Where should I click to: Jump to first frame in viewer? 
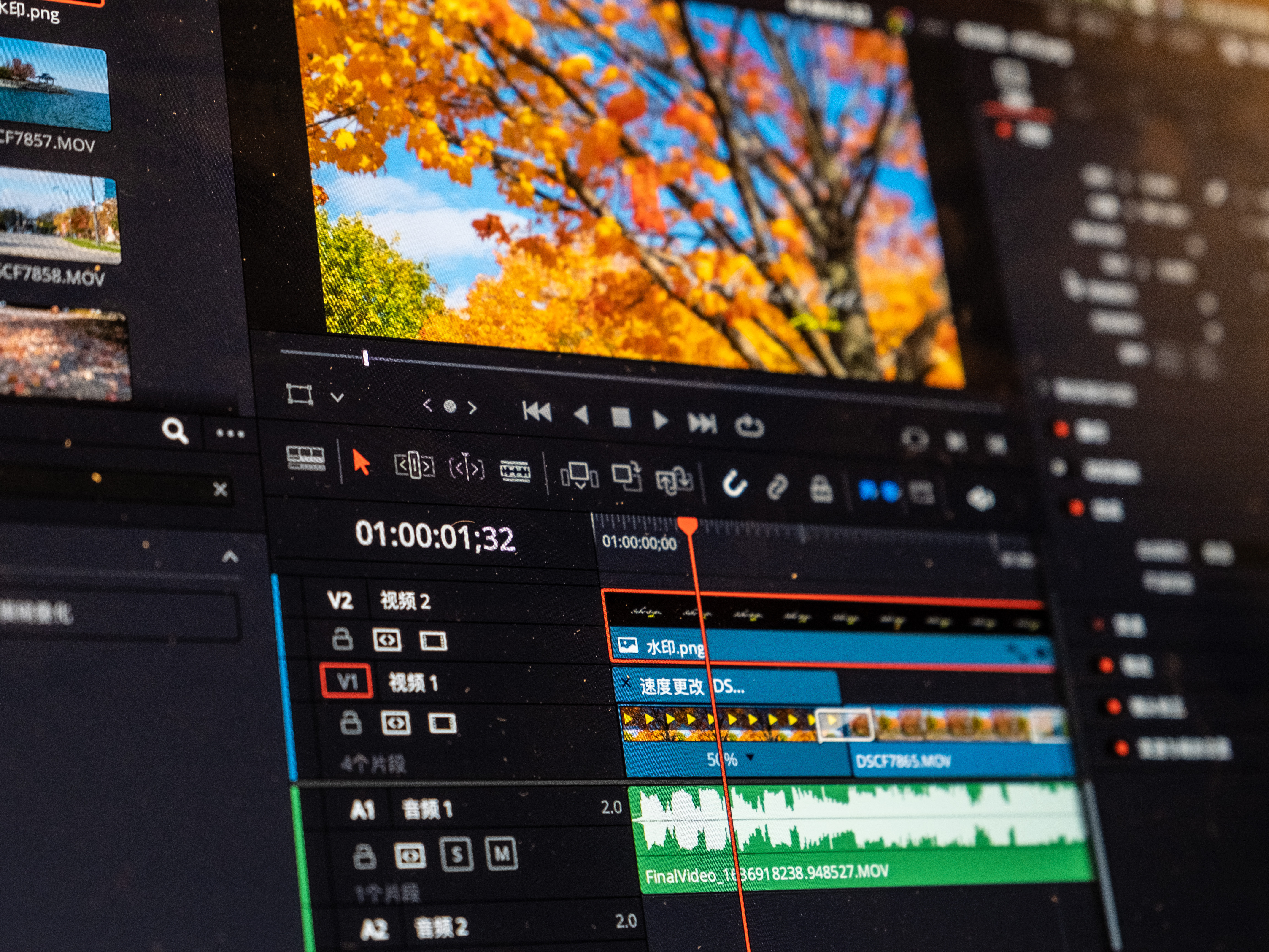pos(537,411)
